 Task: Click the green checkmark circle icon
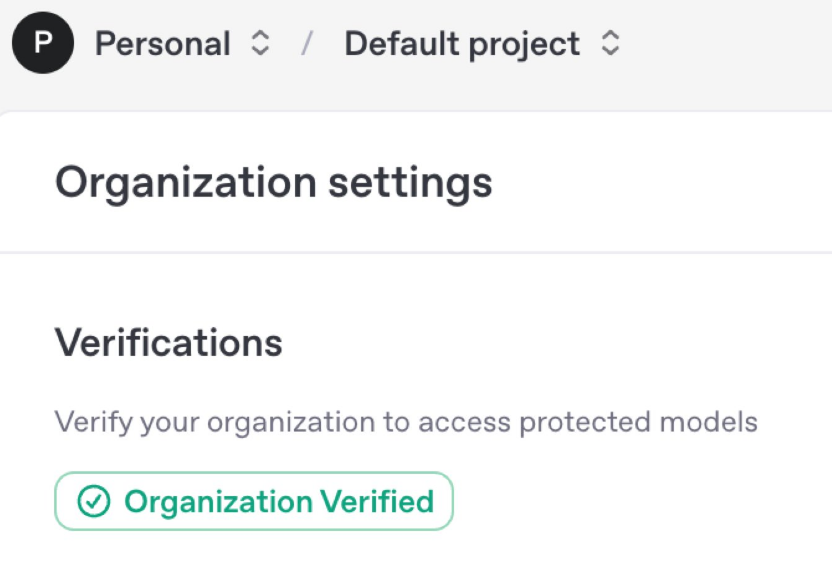(94, 501)
